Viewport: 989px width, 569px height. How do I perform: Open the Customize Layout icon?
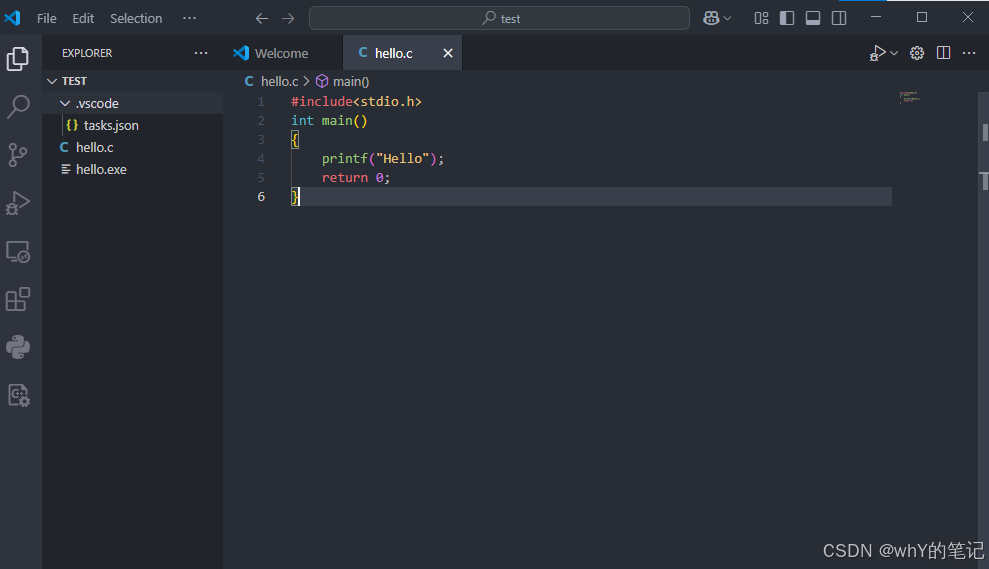(x=761, y=18)
